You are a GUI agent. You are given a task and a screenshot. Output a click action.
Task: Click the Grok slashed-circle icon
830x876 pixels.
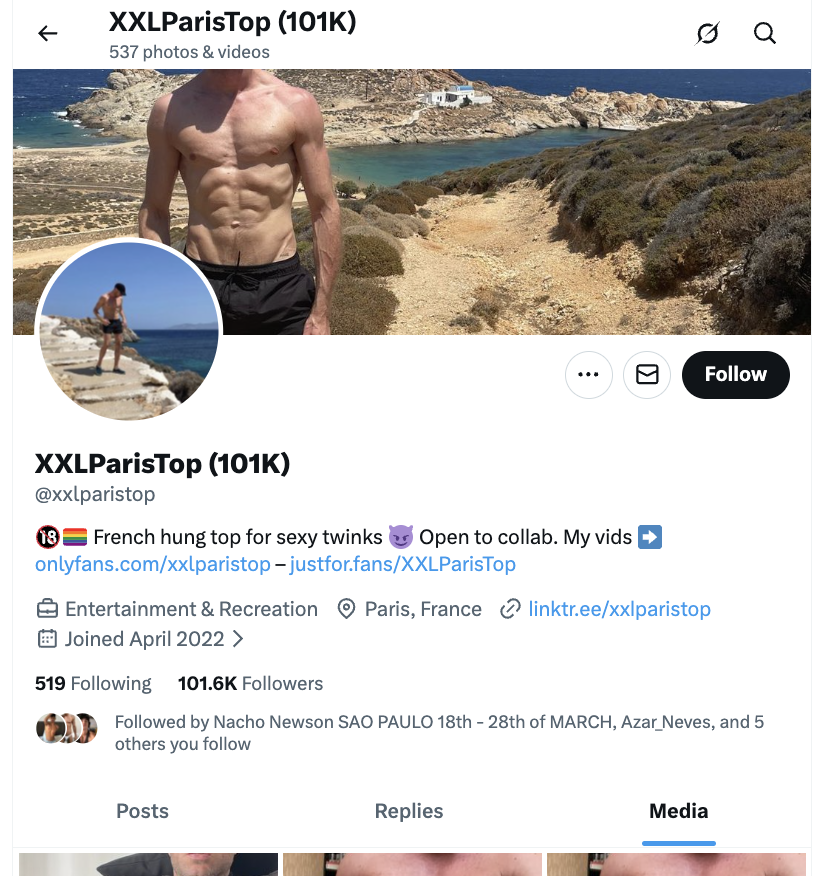pyautogui.click(x=708, y=34)
